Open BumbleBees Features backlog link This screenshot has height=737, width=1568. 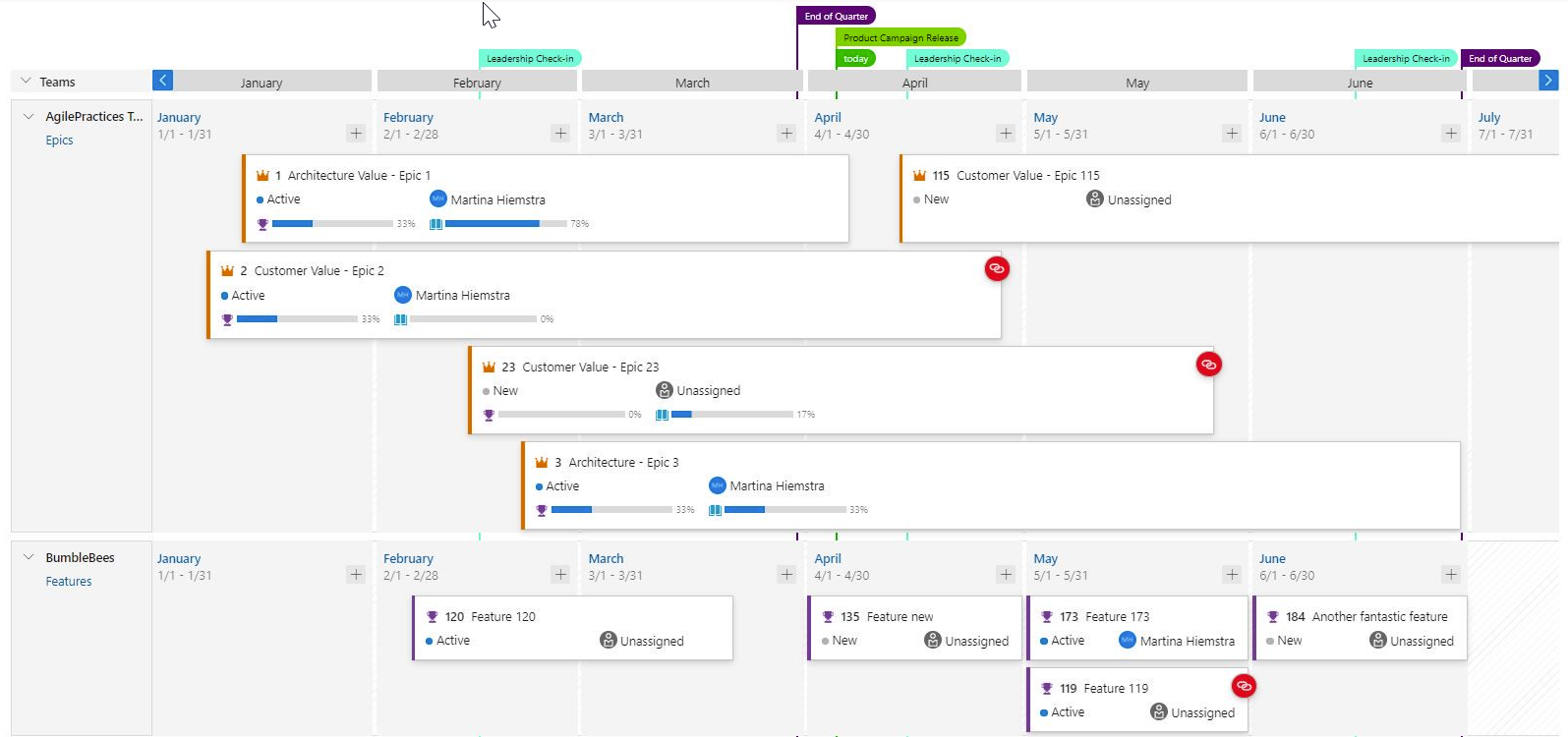click(x=69, y=582)
